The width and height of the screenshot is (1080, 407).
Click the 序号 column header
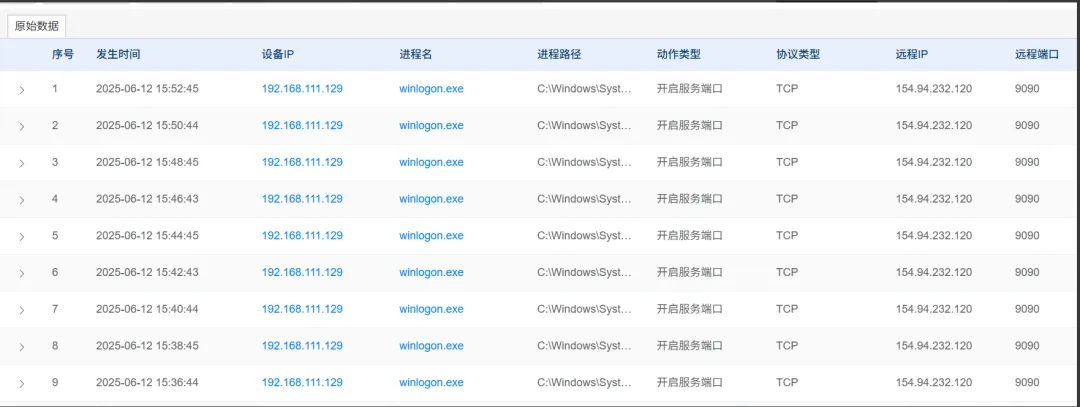click(x=63, y=54)
